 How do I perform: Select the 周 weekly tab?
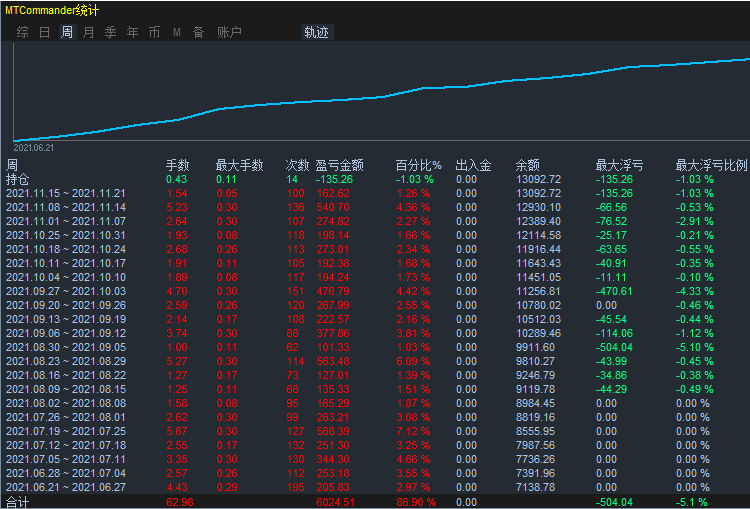pyautogui.click(x=67, y=32)
